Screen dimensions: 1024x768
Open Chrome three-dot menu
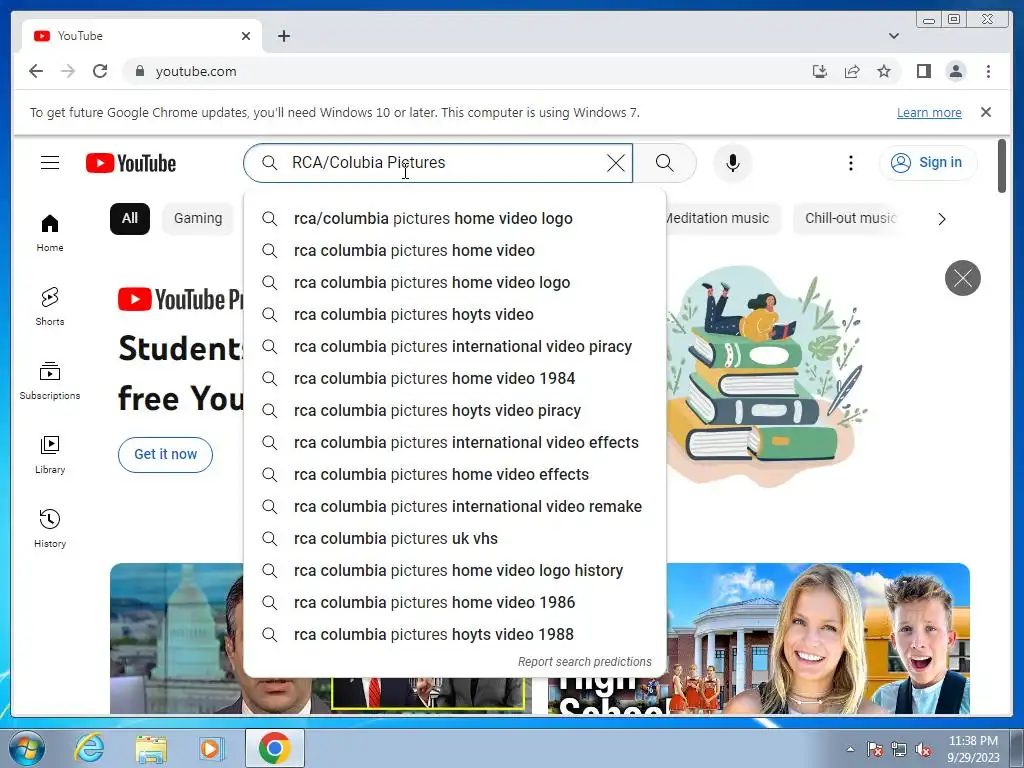pyautogui.click(x=988, y=71)
